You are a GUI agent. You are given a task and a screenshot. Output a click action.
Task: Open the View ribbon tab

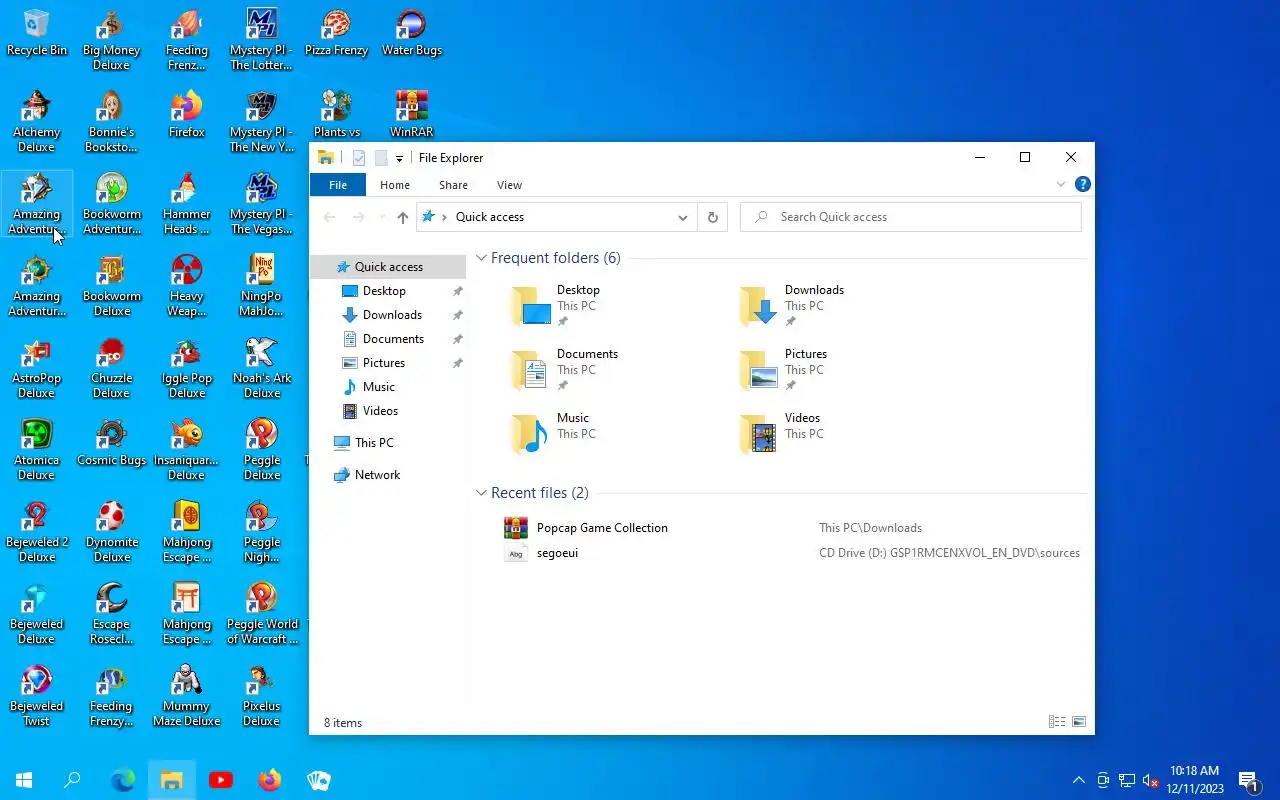(509, 185)
